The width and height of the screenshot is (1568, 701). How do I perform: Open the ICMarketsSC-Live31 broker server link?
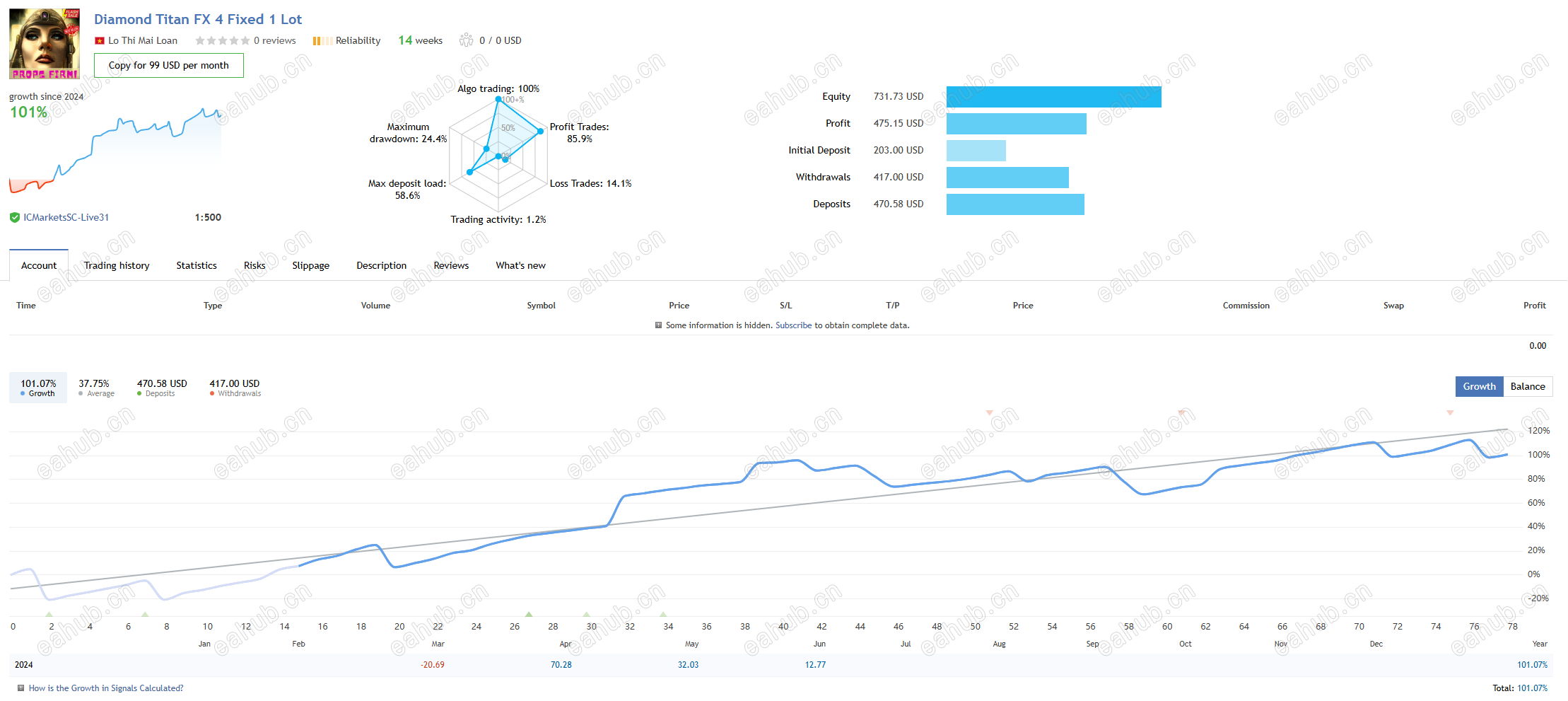(66, 217)
